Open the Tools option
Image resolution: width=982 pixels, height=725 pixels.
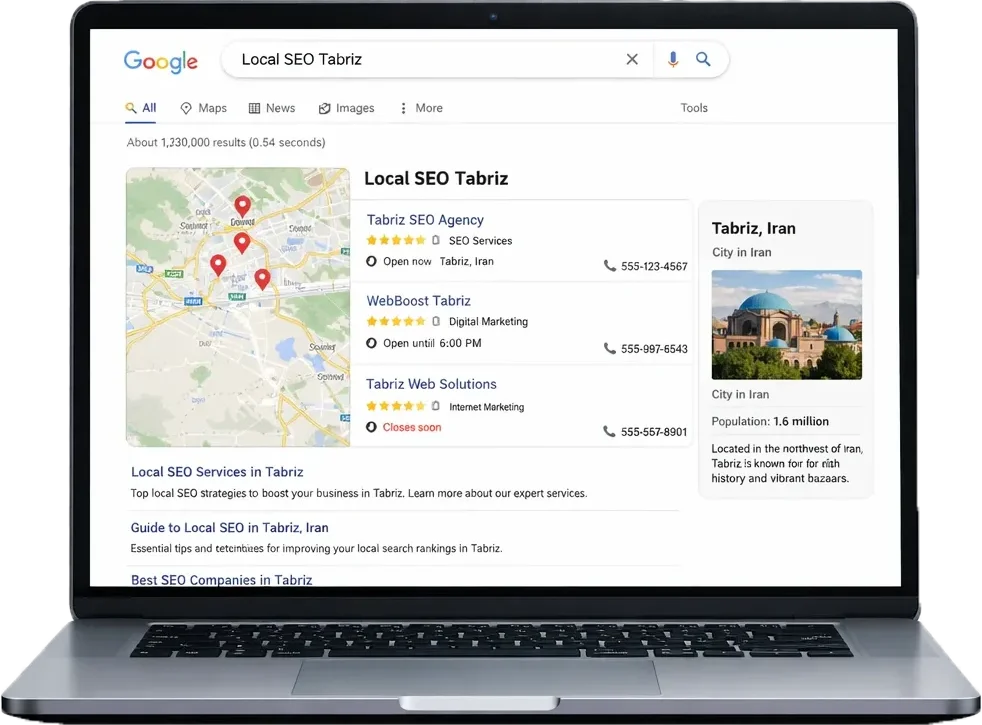click(694, 108)
